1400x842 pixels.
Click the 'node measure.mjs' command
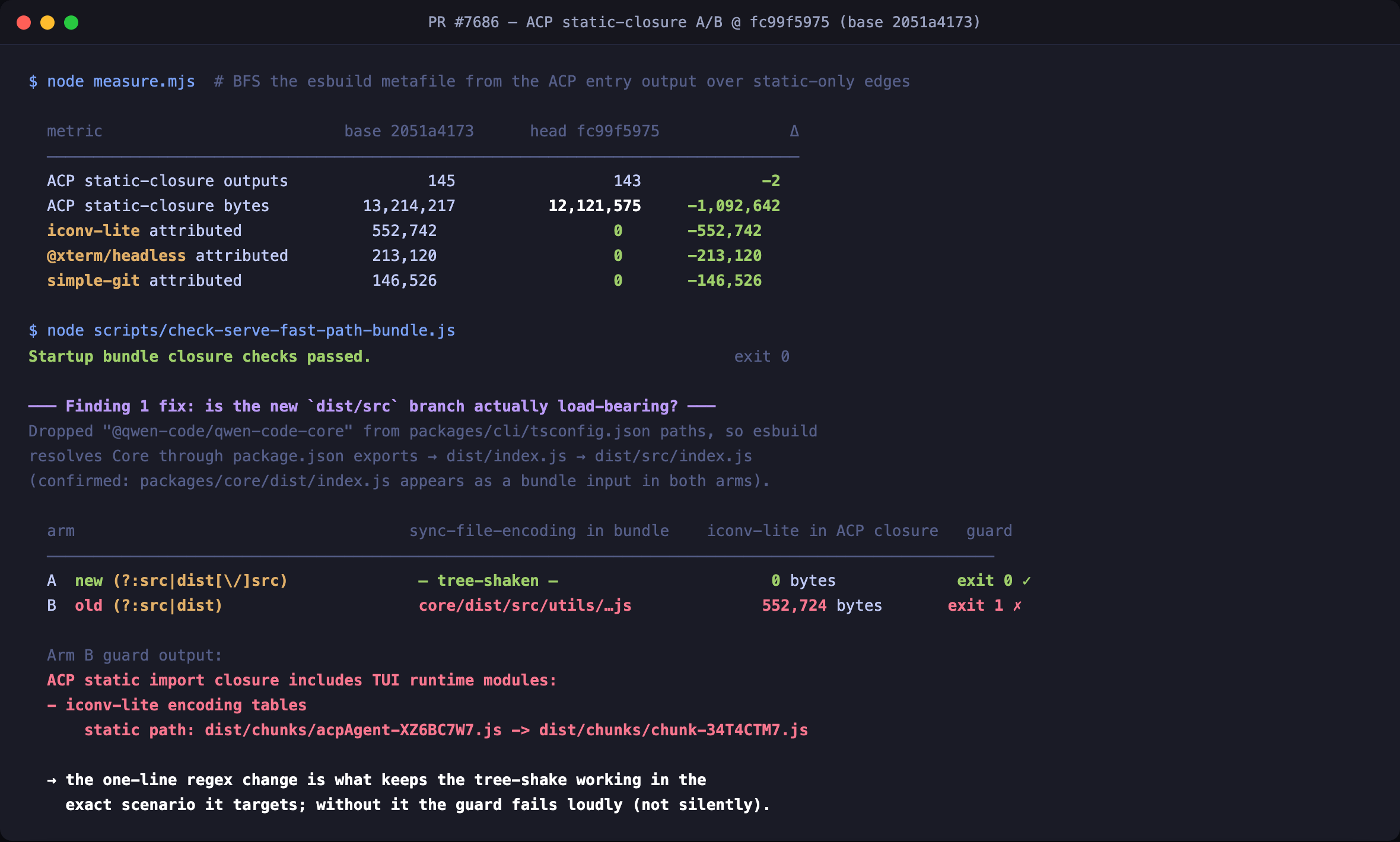point(121,81)
